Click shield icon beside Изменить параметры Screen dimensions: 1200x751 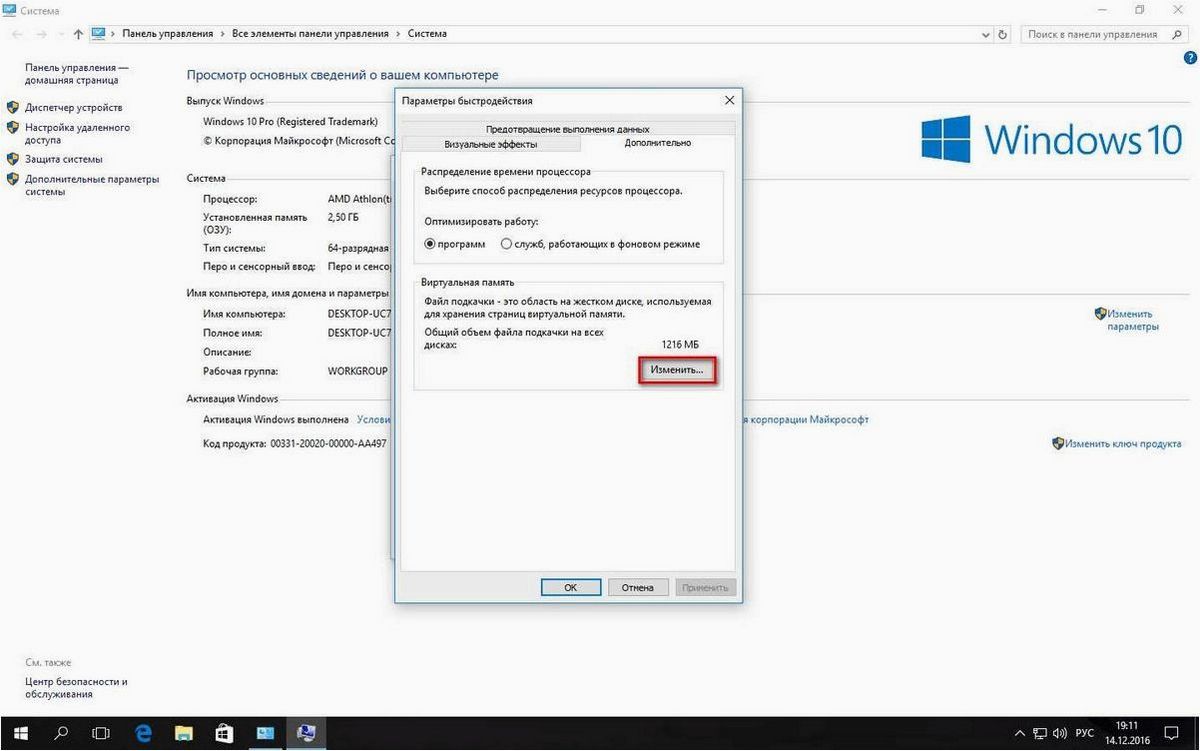pyautogui.click(x=1101, y=314)
